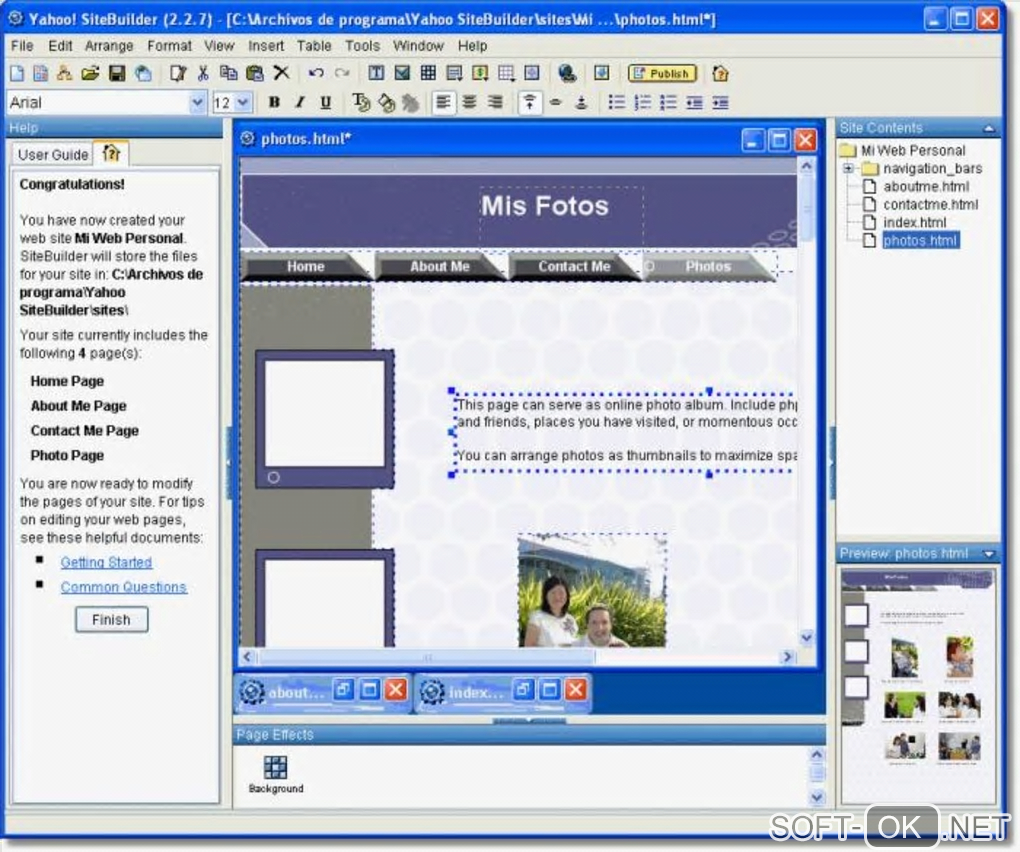Open the Insert menu

pos(266,46)
